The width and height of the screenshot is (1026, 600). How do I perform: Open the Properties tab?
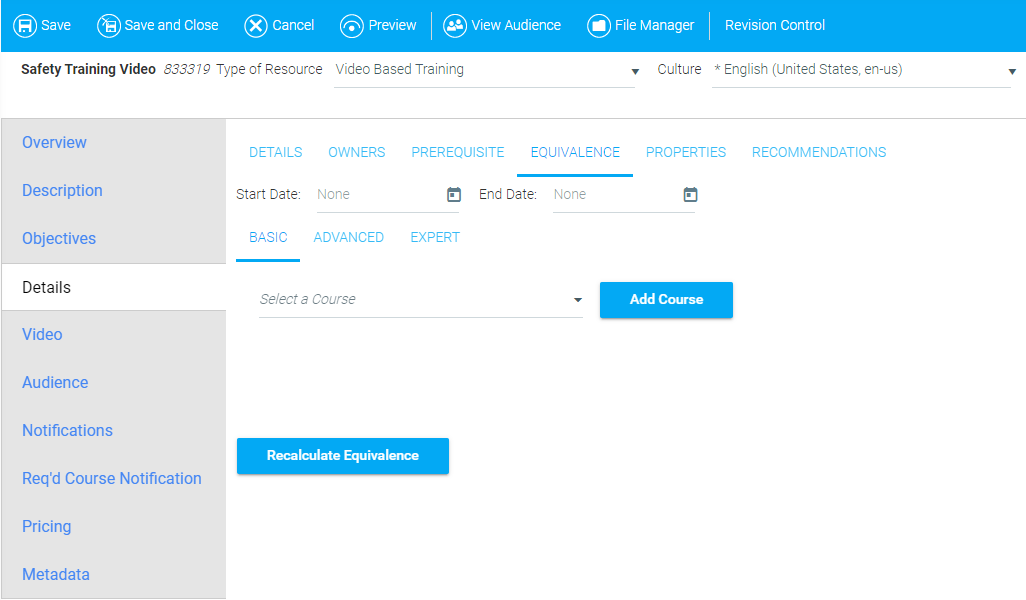(x=685, y=152)
